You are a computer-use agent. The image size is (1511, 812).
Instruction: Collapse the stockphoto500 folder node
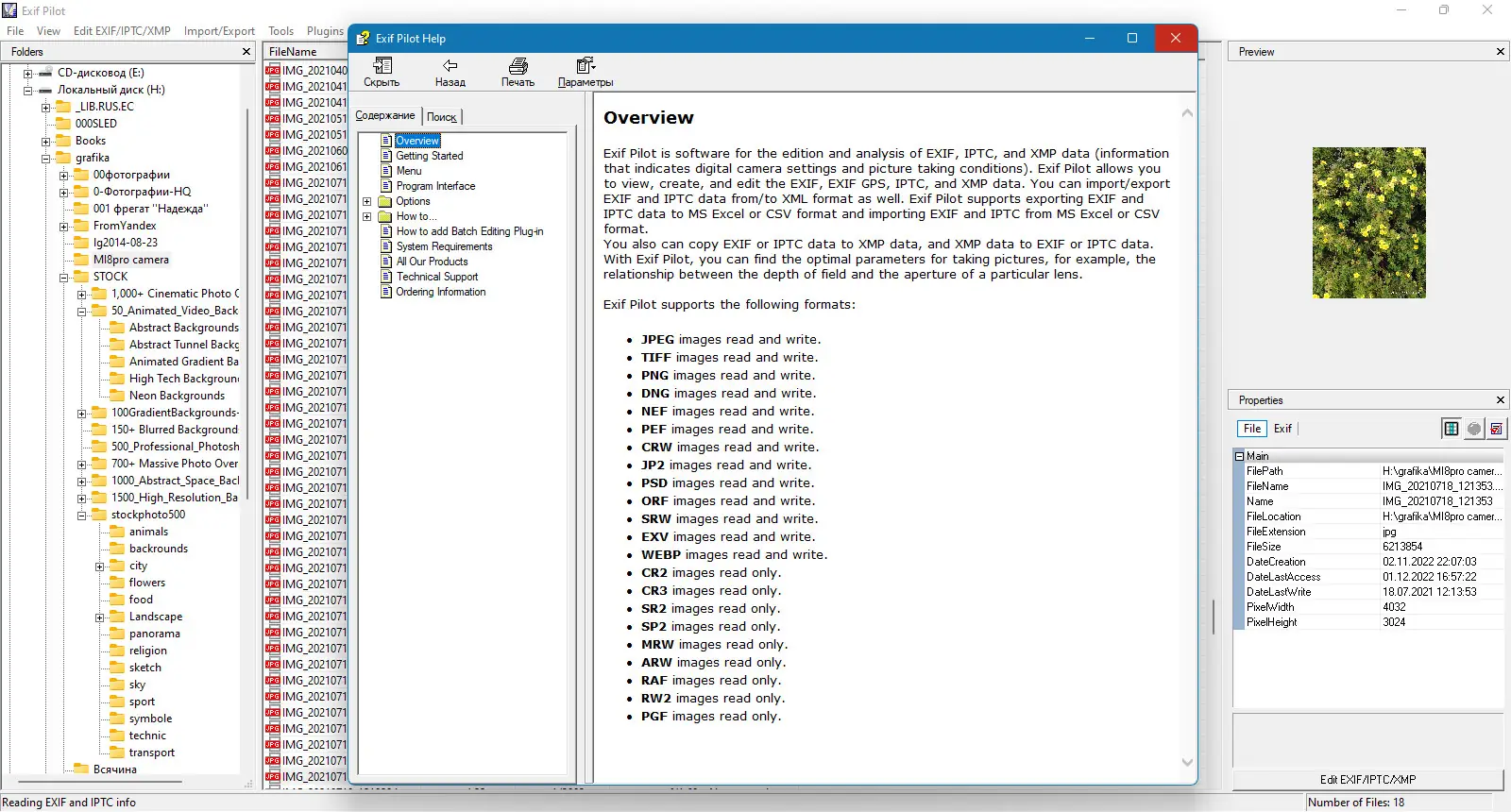(x=81, y=516)
